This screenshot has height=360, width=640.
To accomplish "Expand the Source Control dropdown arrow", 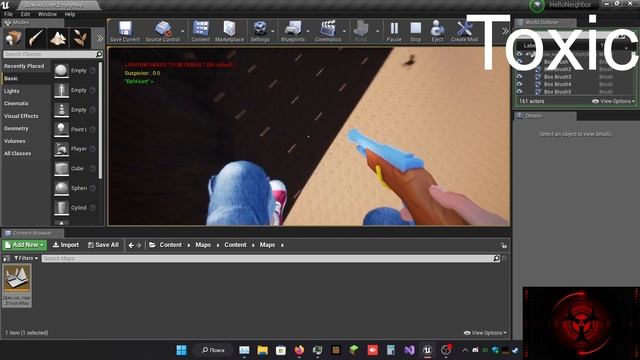I will click(x=182, y=31).
